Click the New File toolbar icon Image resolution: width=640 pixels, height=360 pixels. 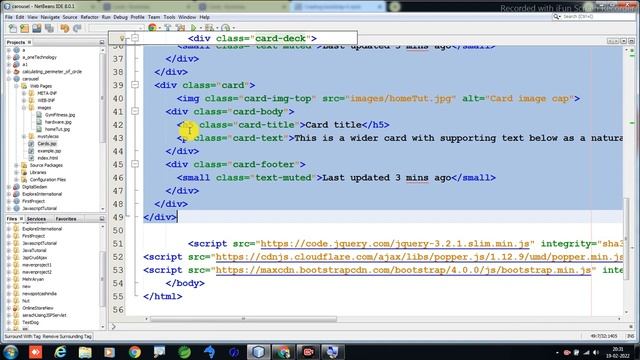click(12, 28)
